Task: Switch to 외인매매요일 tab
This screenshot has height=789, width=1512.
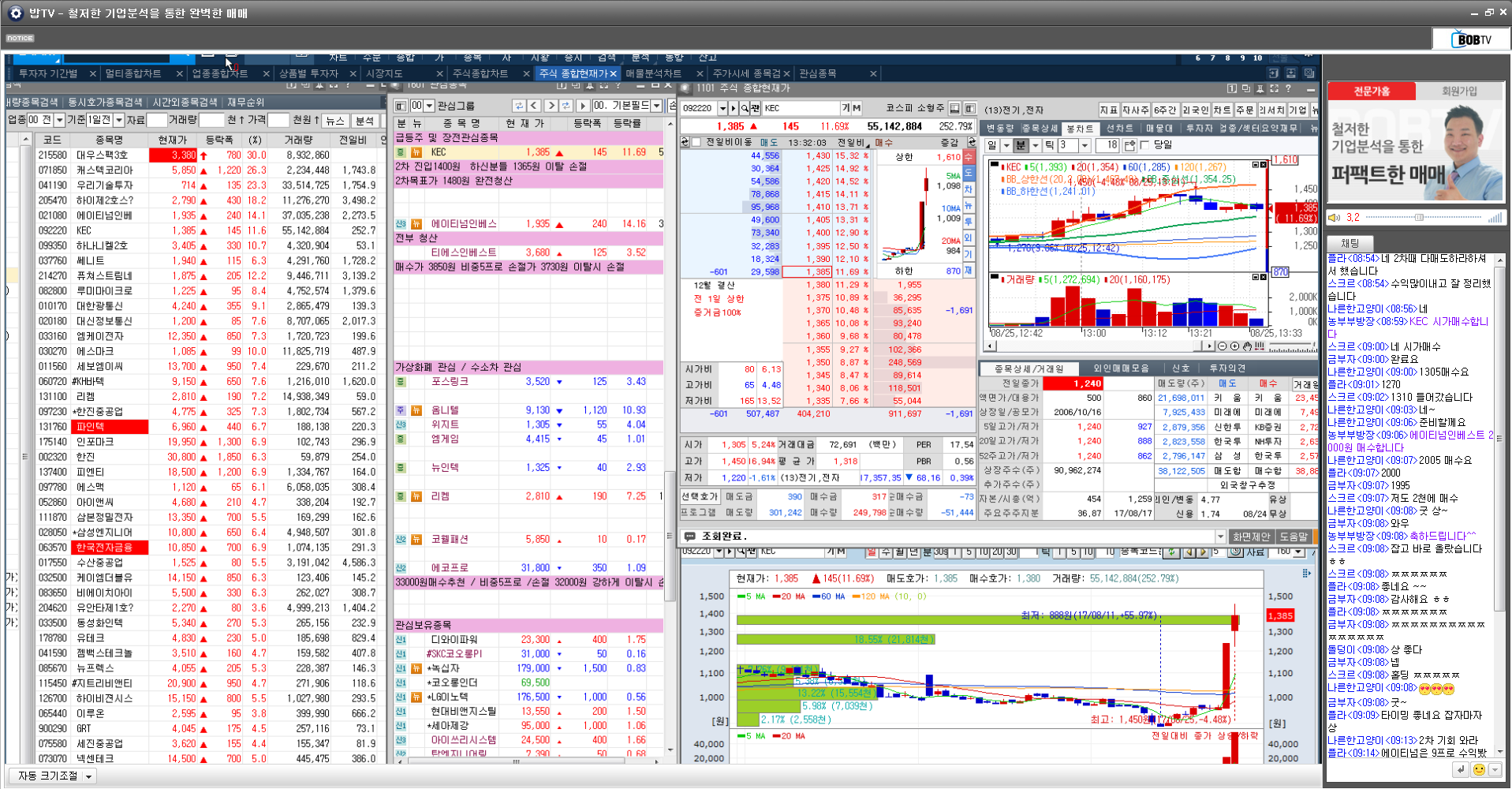Action: [1121, 368]
